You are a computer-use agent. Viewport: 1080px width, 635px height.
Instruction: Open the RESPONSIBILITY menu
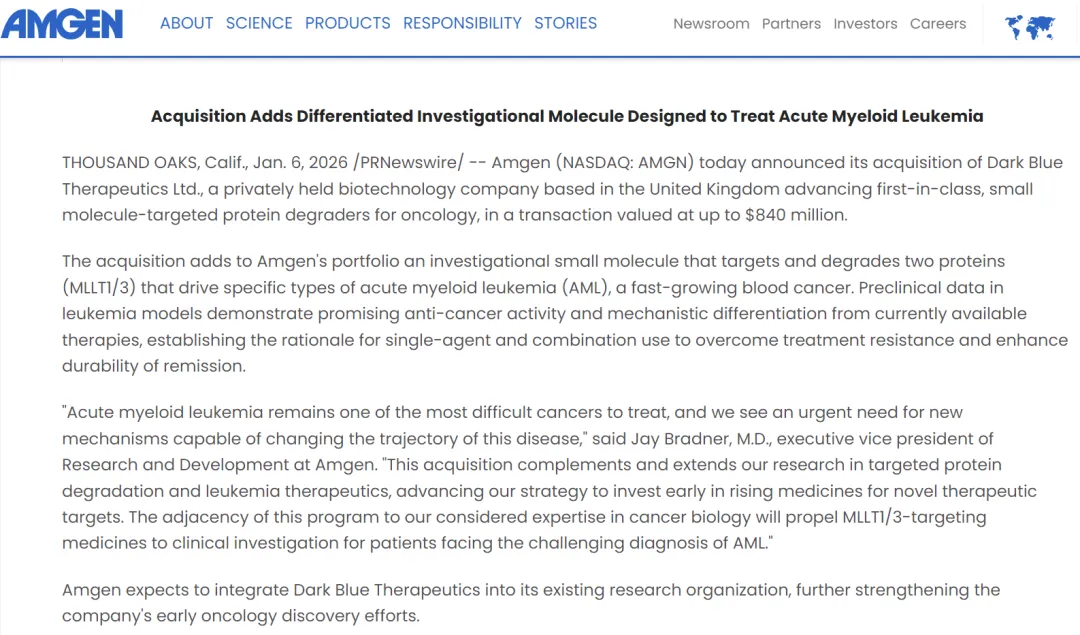click(462, 23)
